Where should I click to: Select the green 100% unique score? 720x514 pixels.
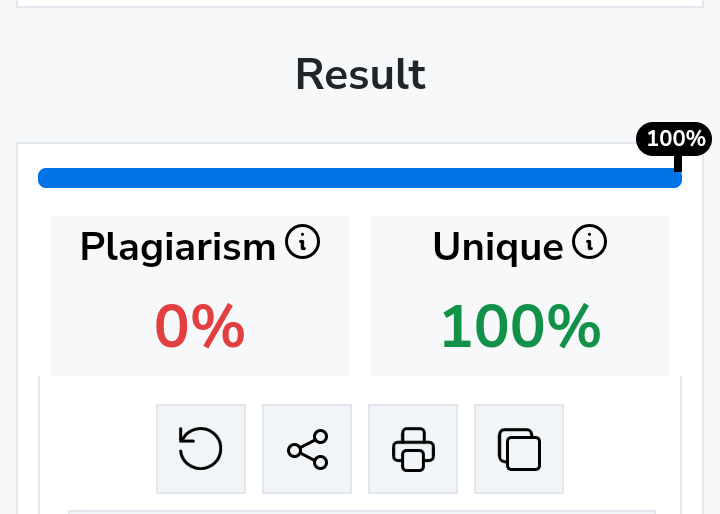click(x=520, y=326)
